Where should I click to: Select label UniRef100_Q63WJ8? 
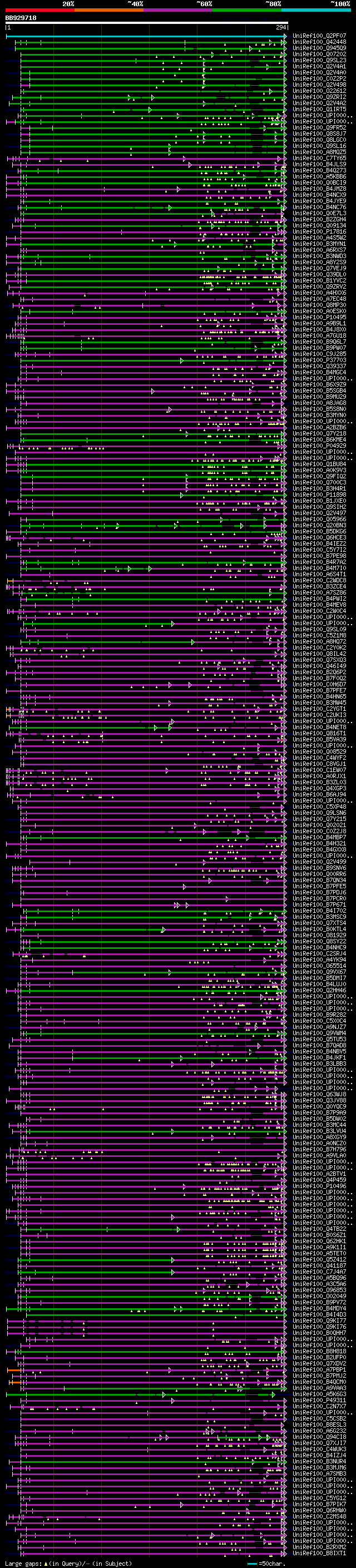click(x=319, y=1095)
